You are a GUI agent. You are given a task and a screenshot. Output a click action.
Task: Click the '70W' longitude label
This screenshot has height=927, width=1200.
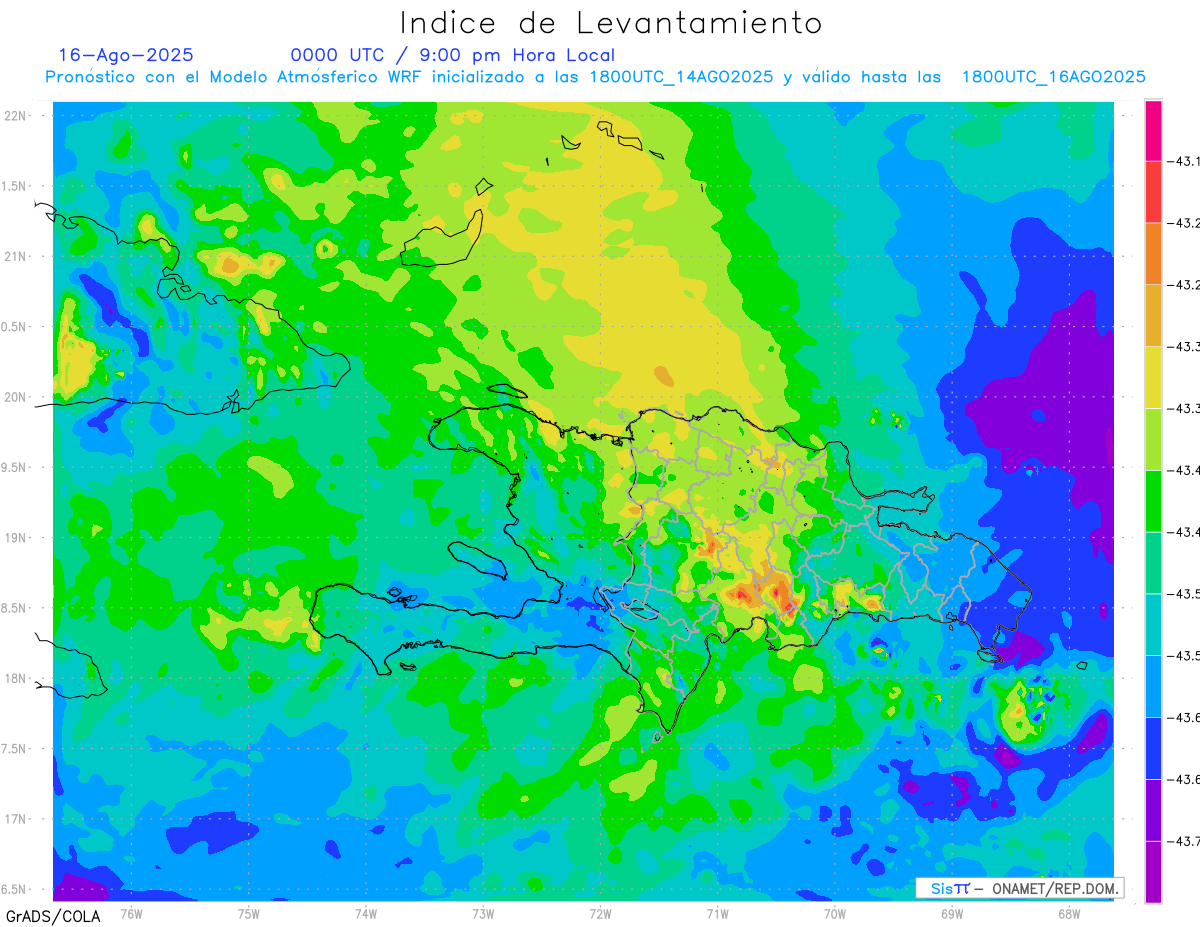tap(835, 914)
